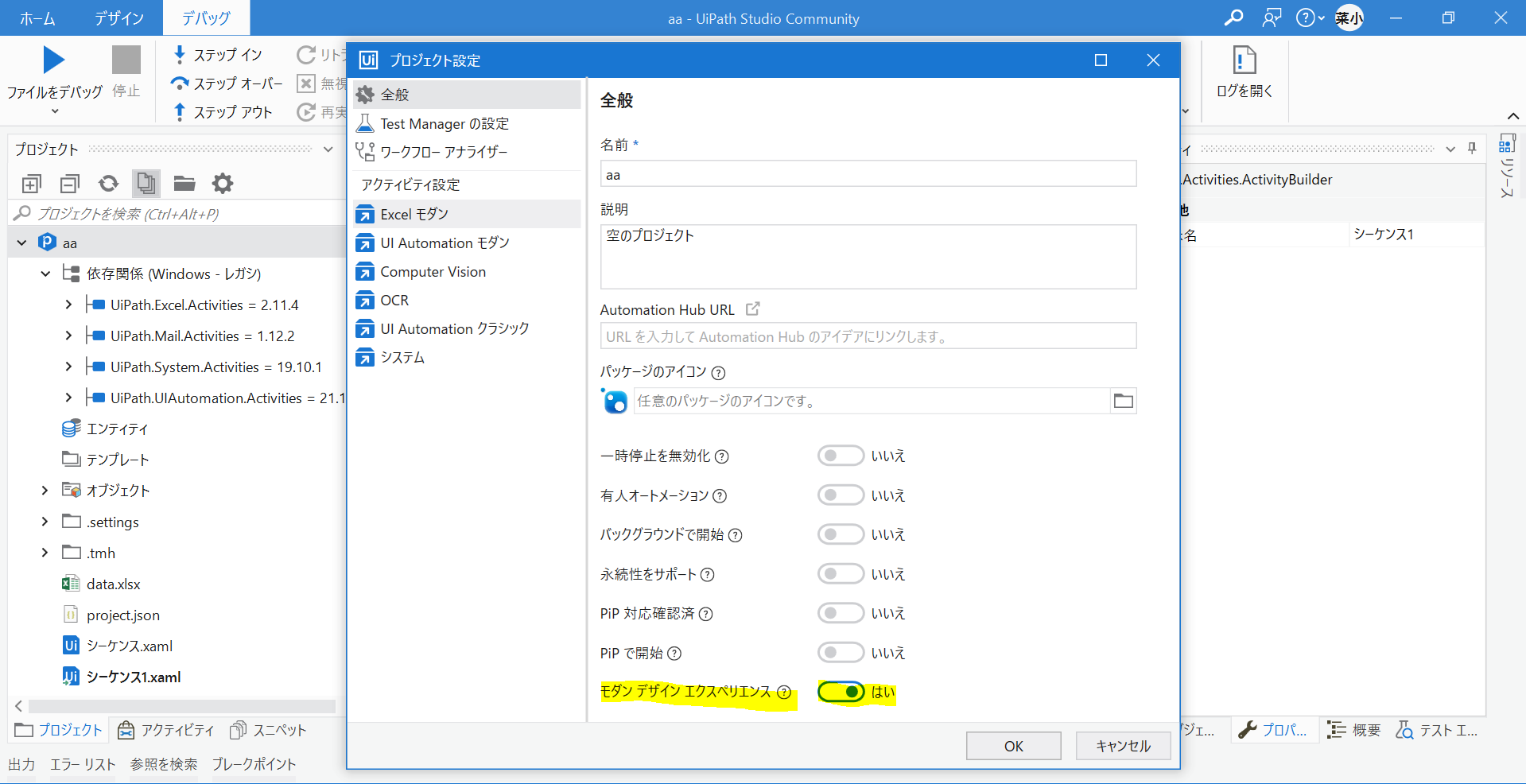Image resolution: width=1526 pixels, height=784 pixels.
Task: Toggle バックグラウンドで開始 switch
Action: pyautogui.click(x=841, y=534)
